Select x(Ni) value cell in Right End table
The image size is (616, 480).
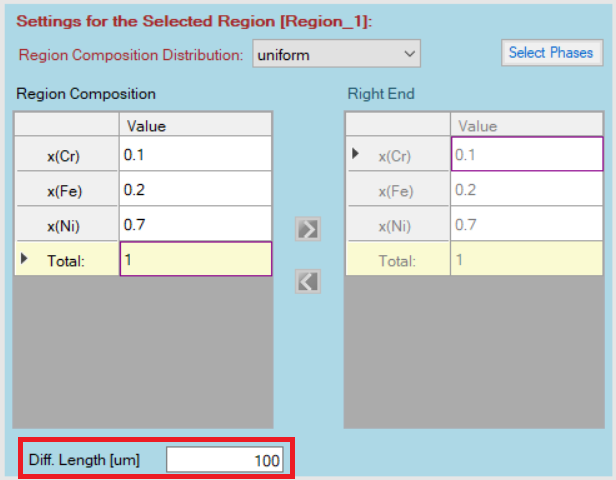[526, 225]
